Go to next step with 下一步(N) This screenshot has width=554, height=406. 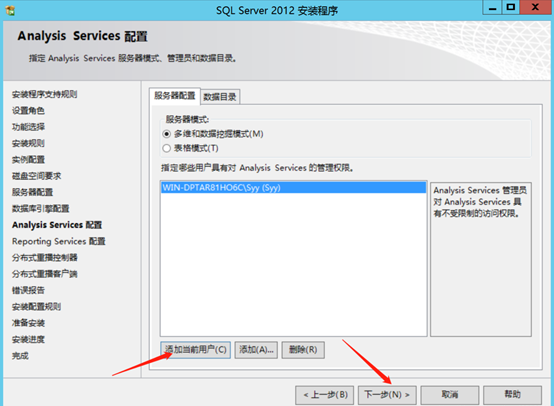pos(387,394)
